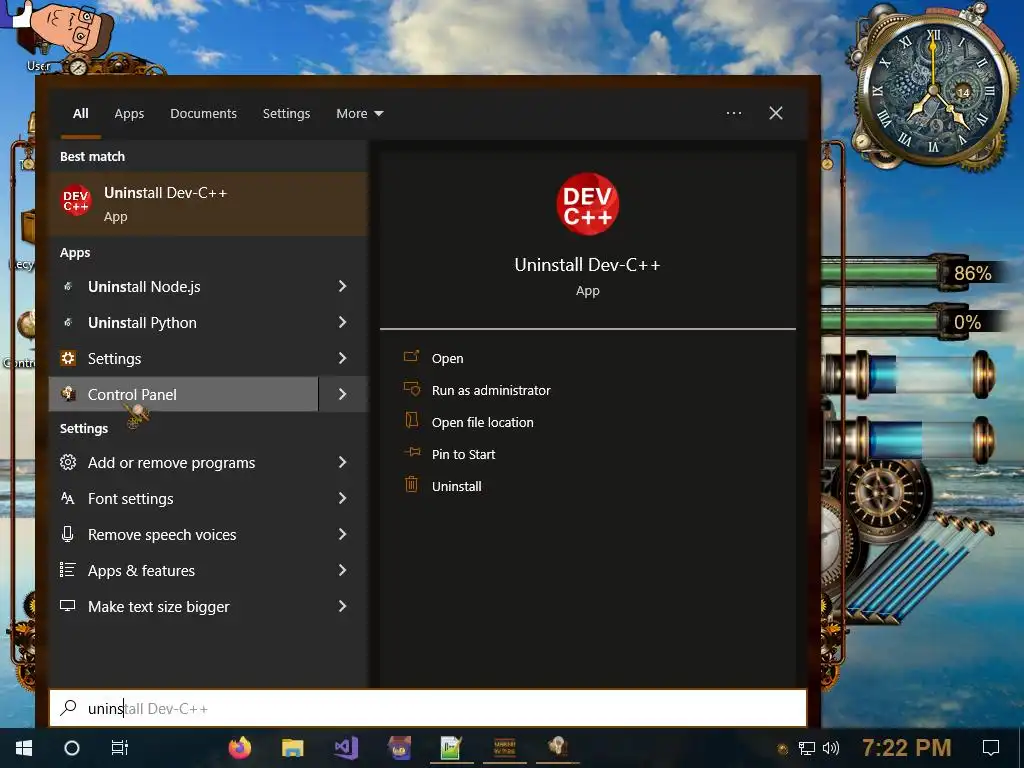Click the network tray icon
Viewport: 1024px width, 768px height.
tap(807, 748)
